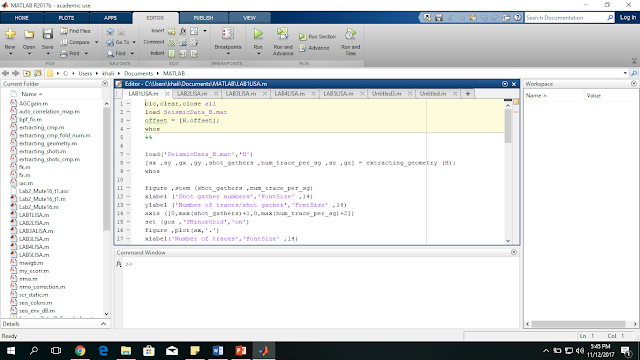
Task: Click Find Files in the File group
Action: [x=76, y=31]
